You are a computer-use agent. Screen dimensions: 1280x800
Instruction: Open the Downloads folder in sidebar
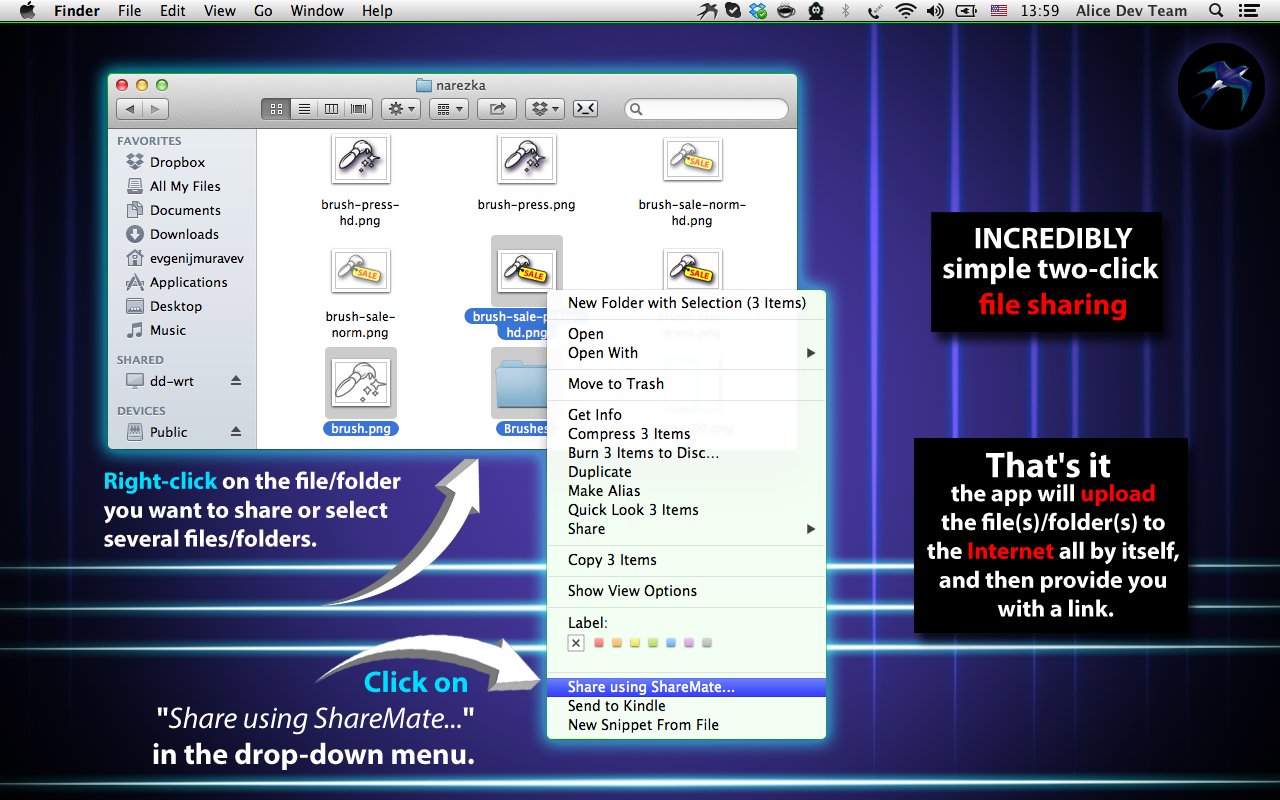184,234
